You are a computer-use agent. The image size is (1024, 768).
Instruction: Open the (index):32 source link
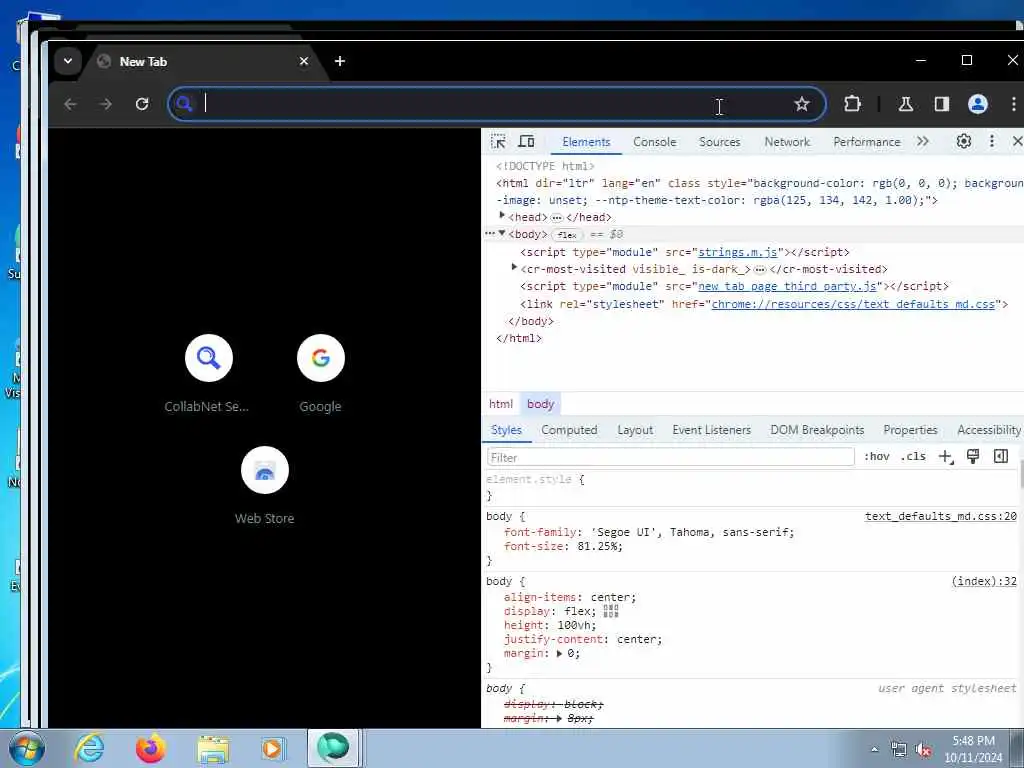click(x=984, y=581)
